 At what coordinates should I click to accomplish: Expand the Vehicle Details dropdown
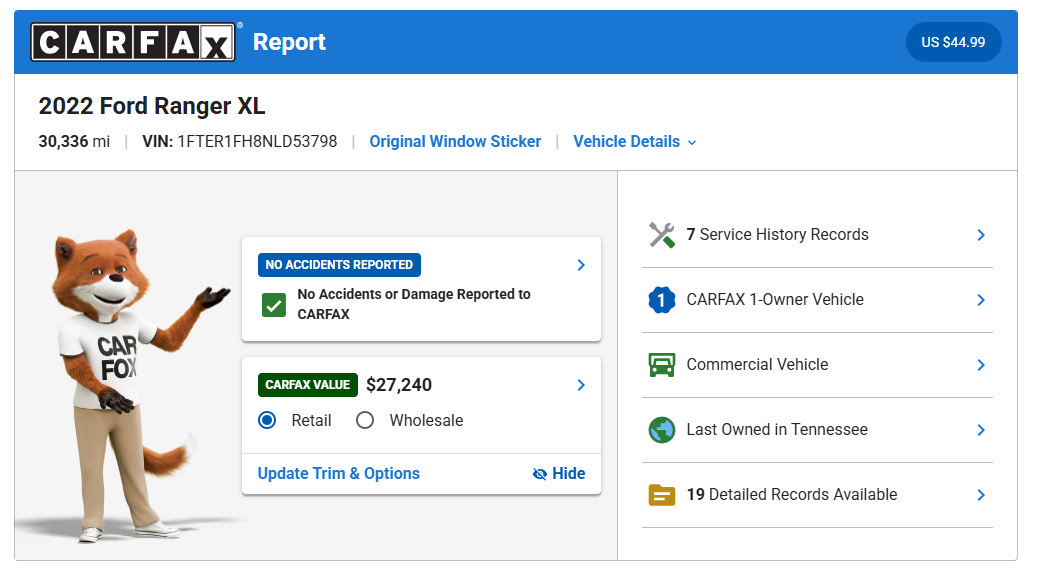point(635,142)
